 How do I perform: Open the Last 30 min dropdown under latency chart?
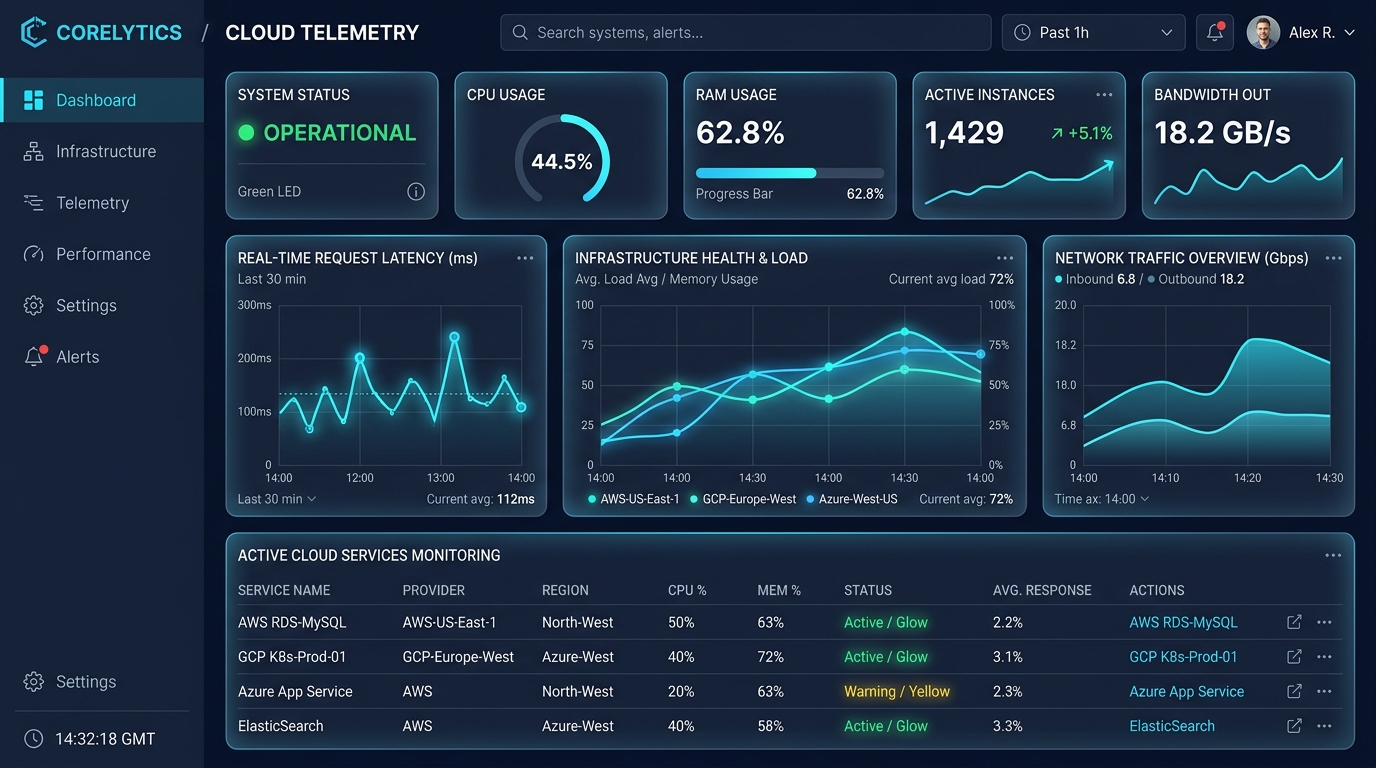[x=277, y=499]
